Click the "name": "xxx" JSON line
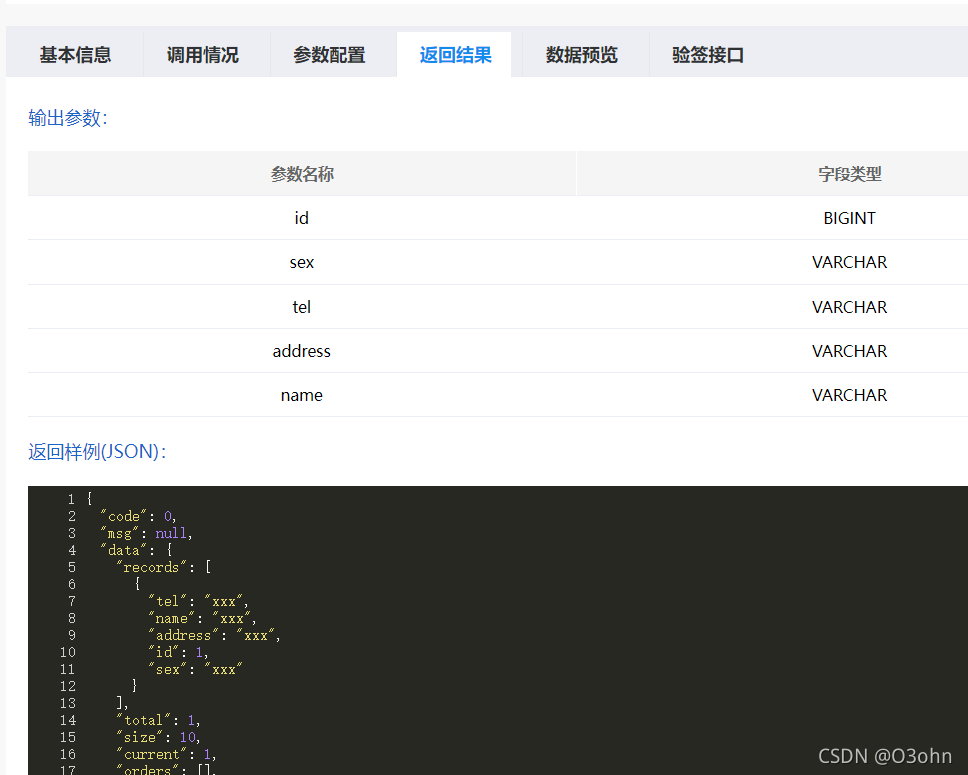Screen dimensions: 968x775 coord(202,618)
